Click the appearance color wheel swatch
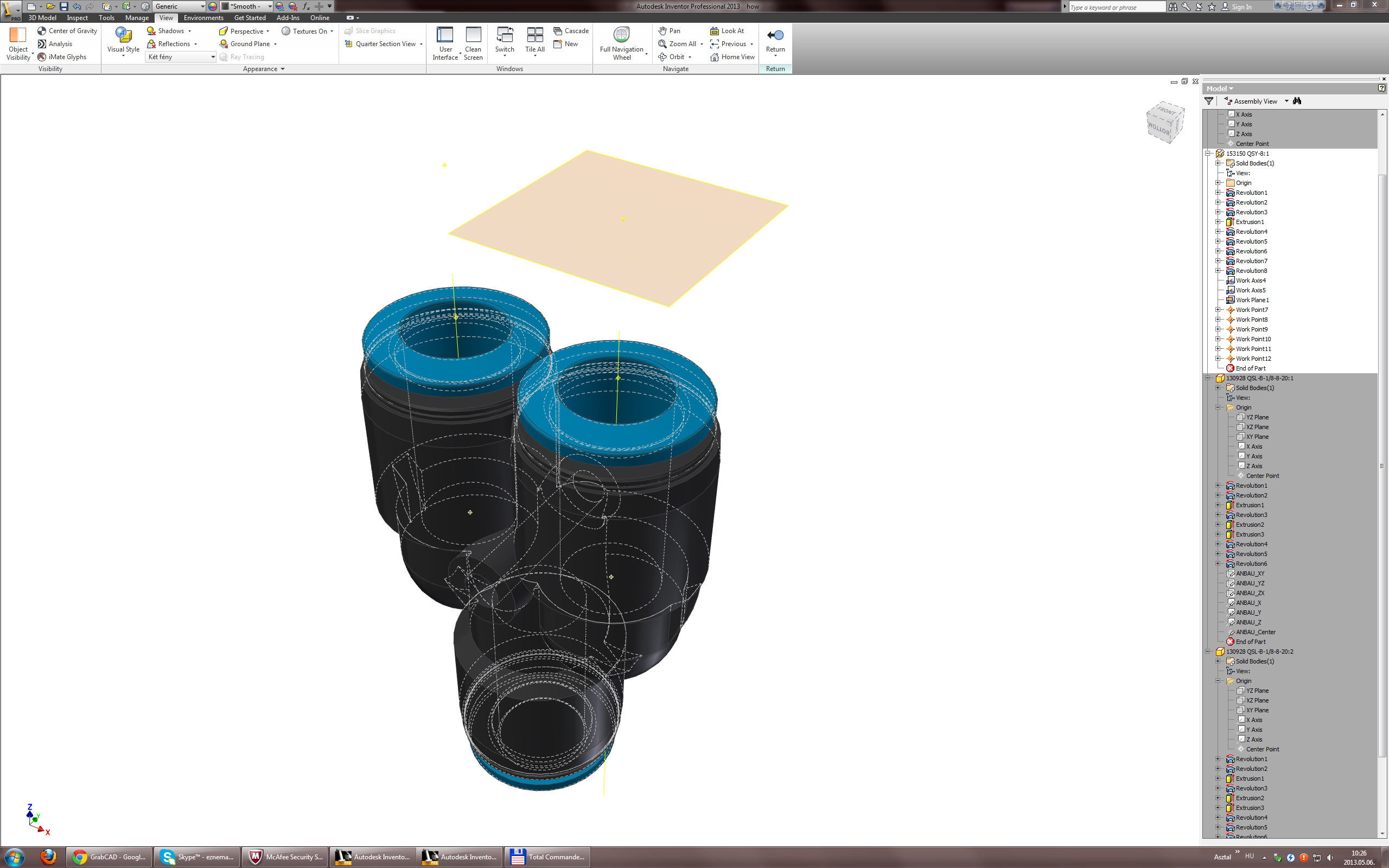The height and width of the screenshot is (868, 1389). click(x=212, y=7)
